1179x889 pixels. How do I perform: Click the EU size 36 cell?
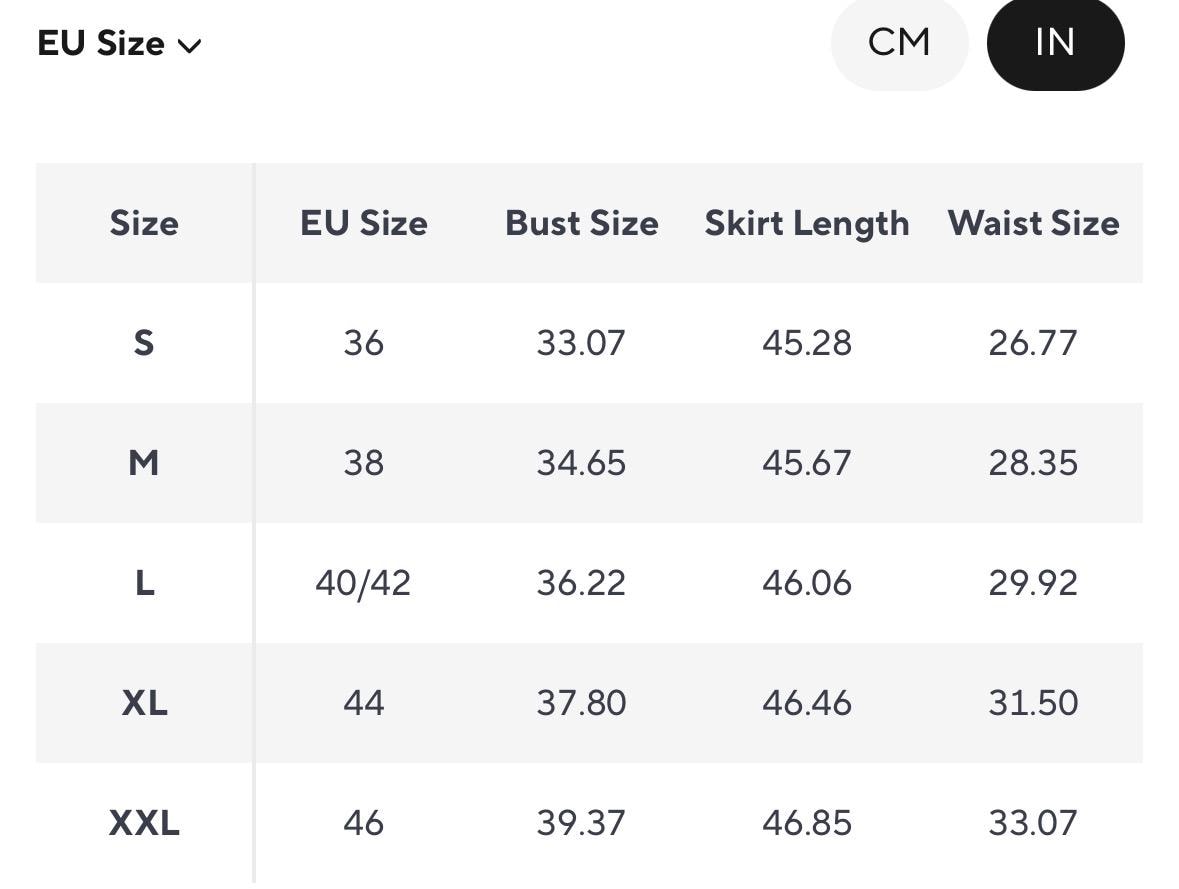point(363,343)
